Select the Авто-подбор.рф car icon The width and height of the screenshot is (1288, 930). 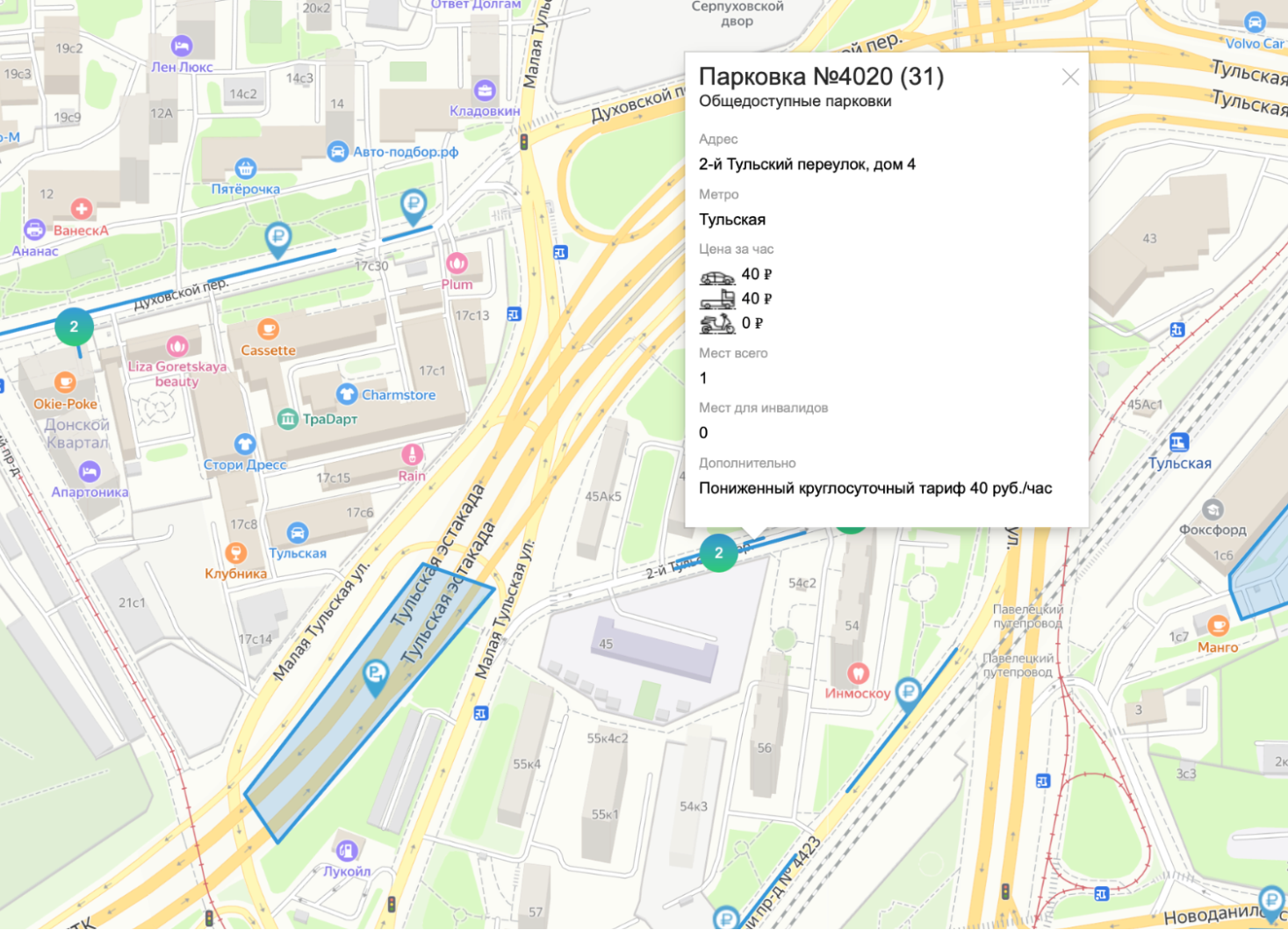point(338,151)
